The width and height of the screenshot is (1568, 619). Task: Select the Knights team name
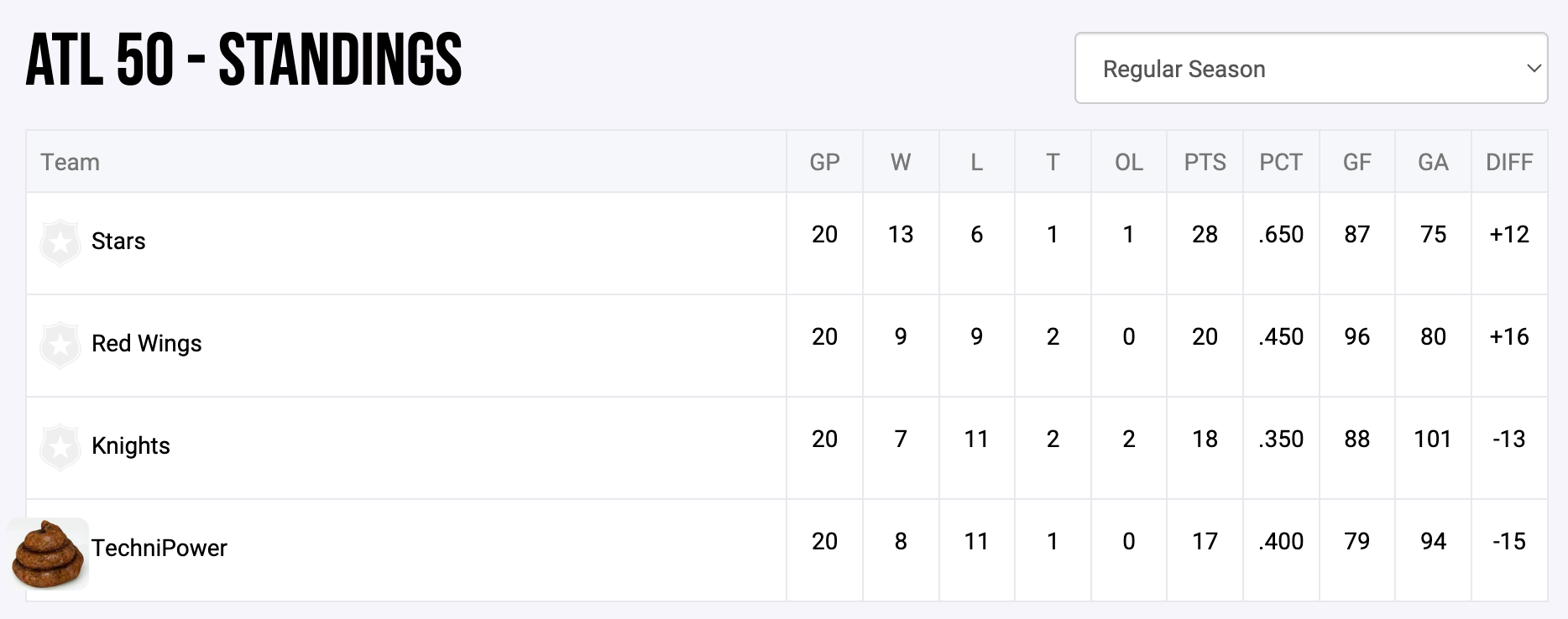[131, 446]
